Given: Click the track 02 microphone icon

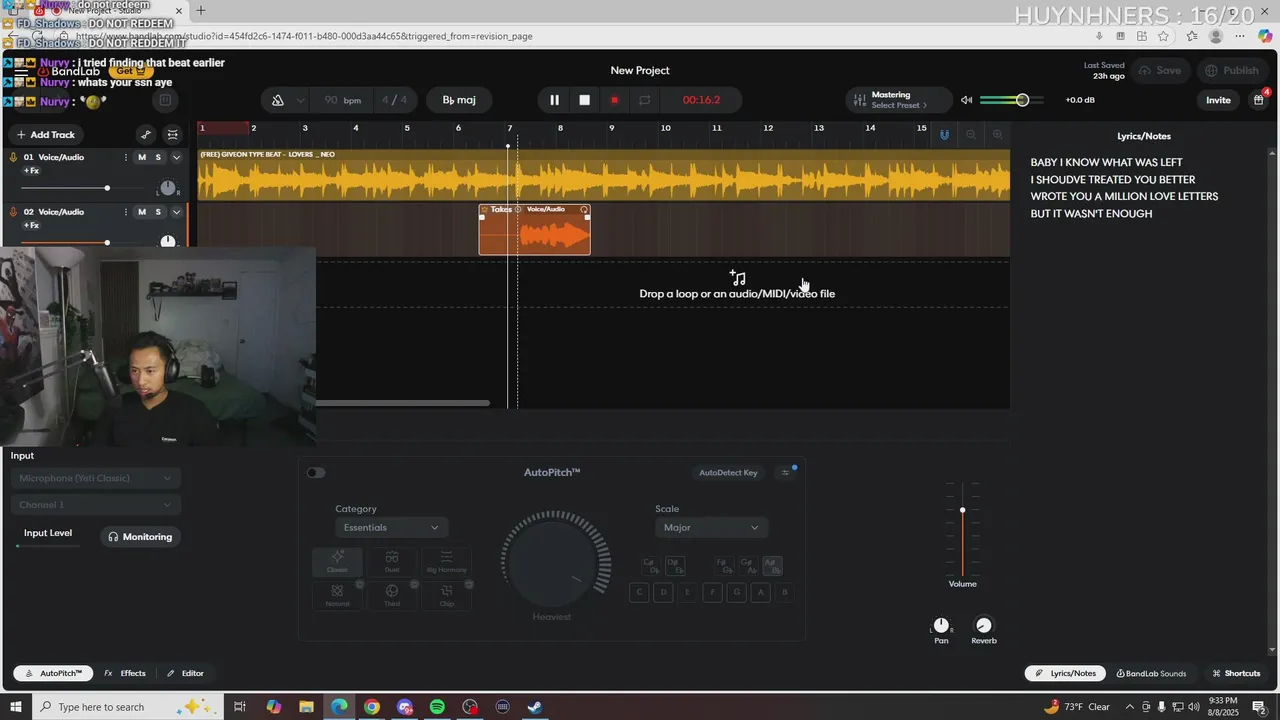Looking at the screenshot, I should pos(13,212).
